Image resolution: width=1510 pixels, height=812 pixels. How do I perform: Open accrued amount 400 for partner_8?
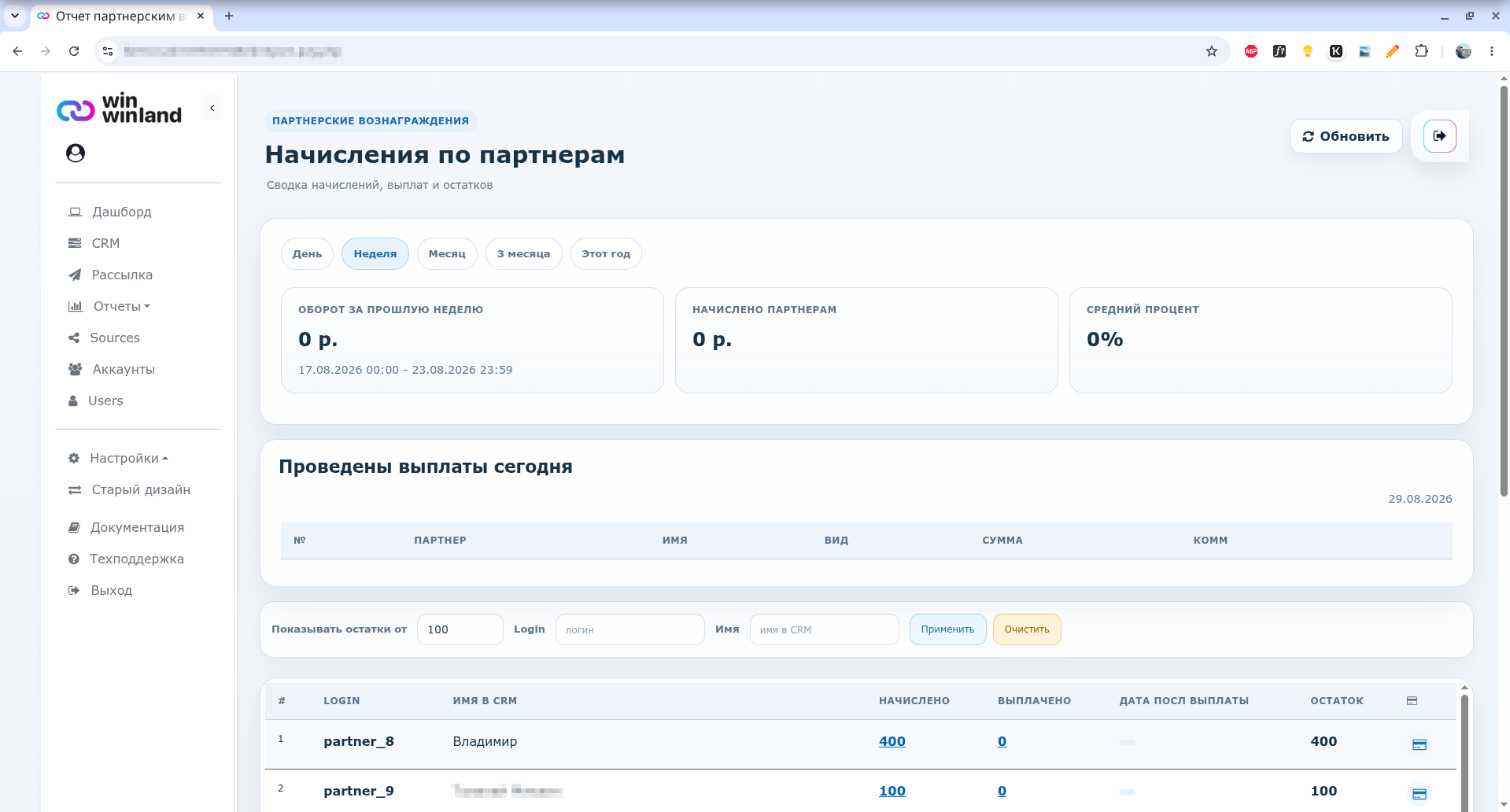tap(892, 741)
